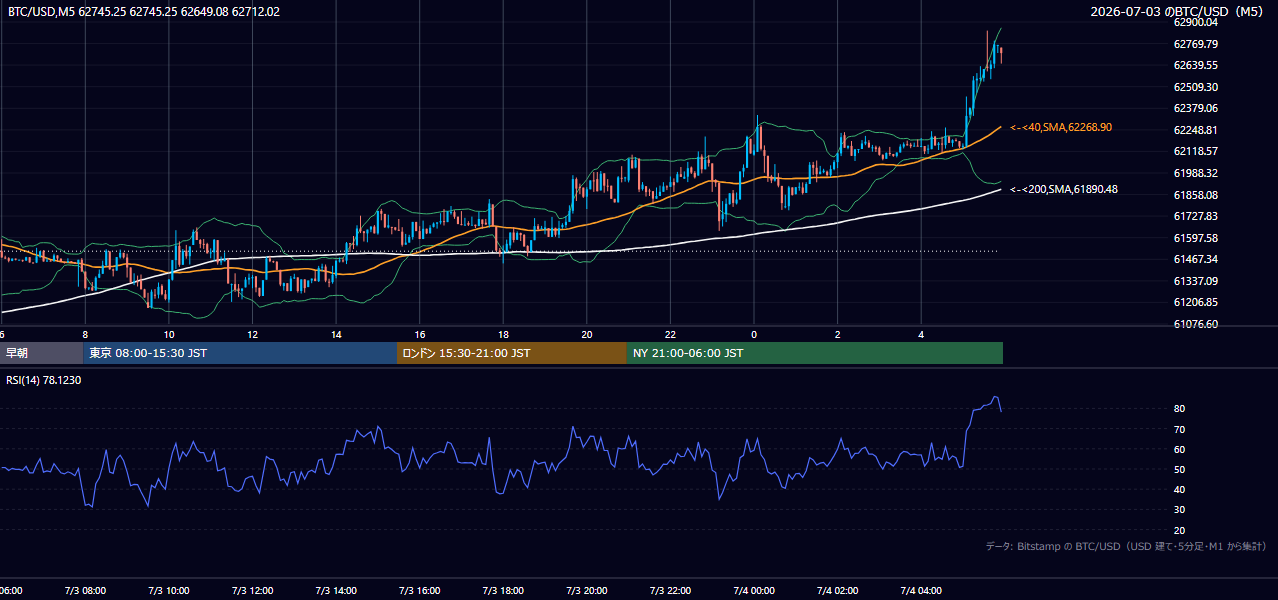The width and height of the screenshot is (1278, 600).
Task: Click the 7/4 04:00 bottom time label
Action: coord(921,590)
